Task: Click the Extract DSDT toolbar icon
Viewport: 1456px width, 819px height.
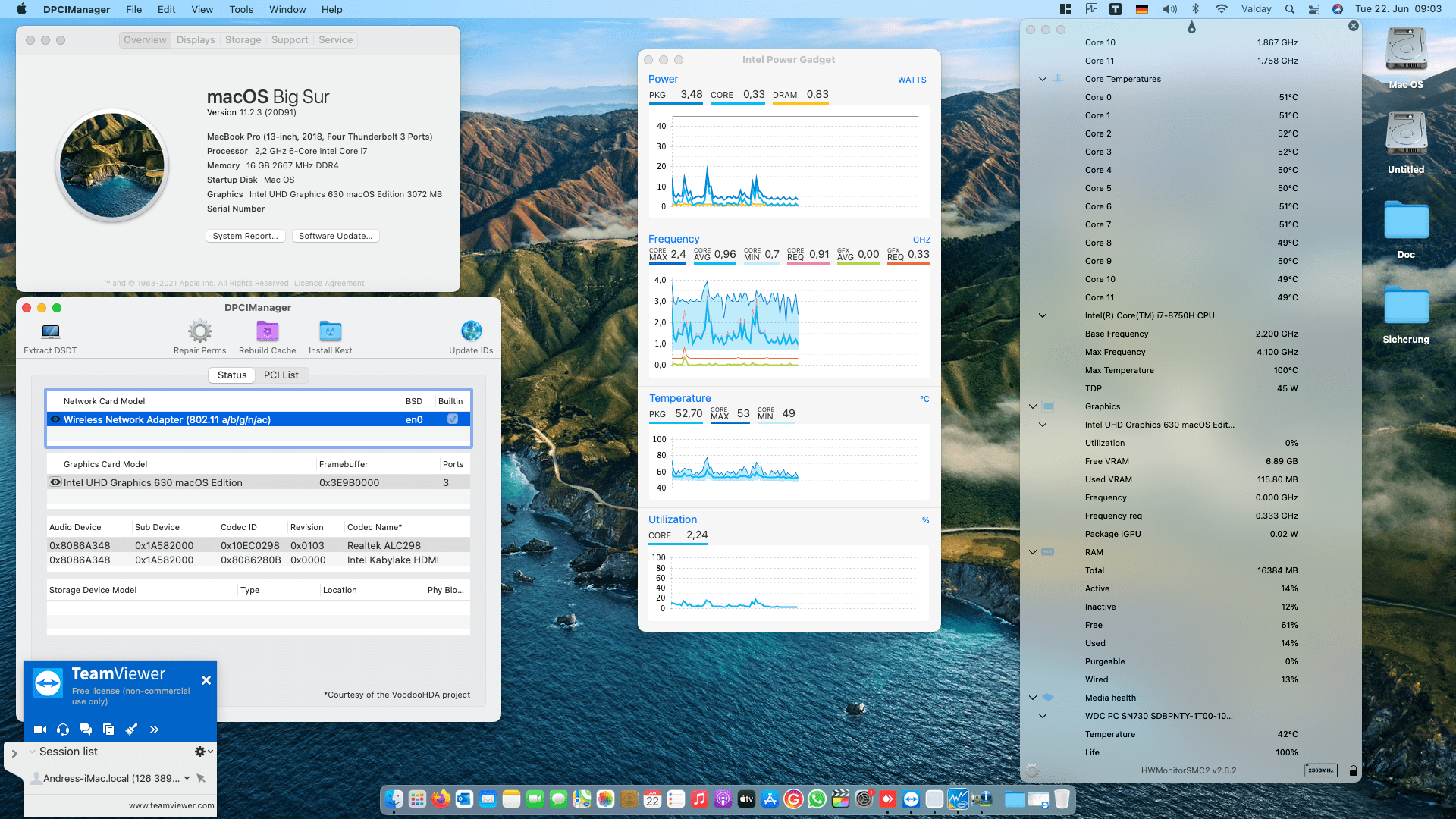Action: tap(50, 331)
